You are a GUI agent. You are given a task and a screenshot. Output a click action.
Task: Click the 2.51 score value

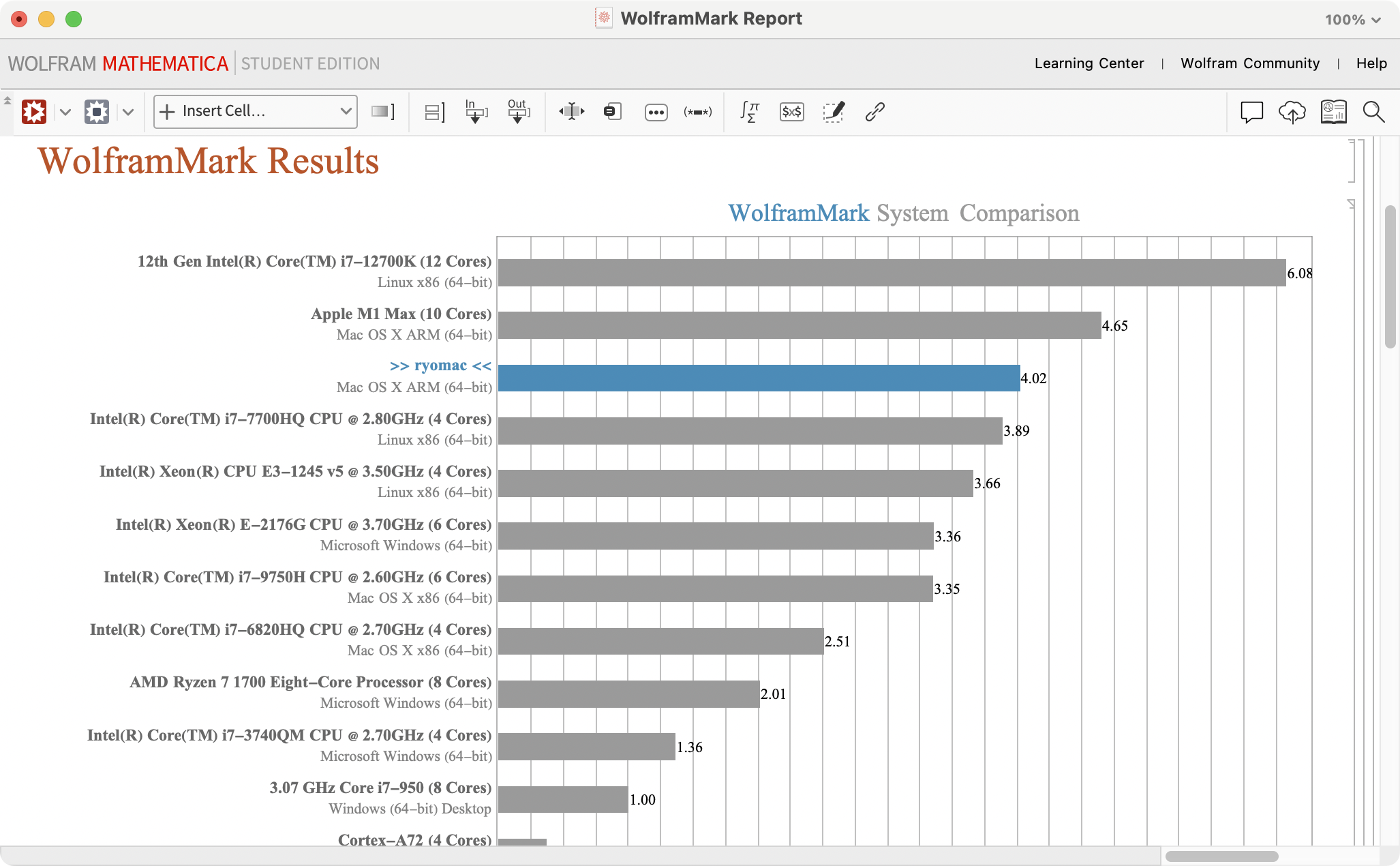click(x=837, y=642)
